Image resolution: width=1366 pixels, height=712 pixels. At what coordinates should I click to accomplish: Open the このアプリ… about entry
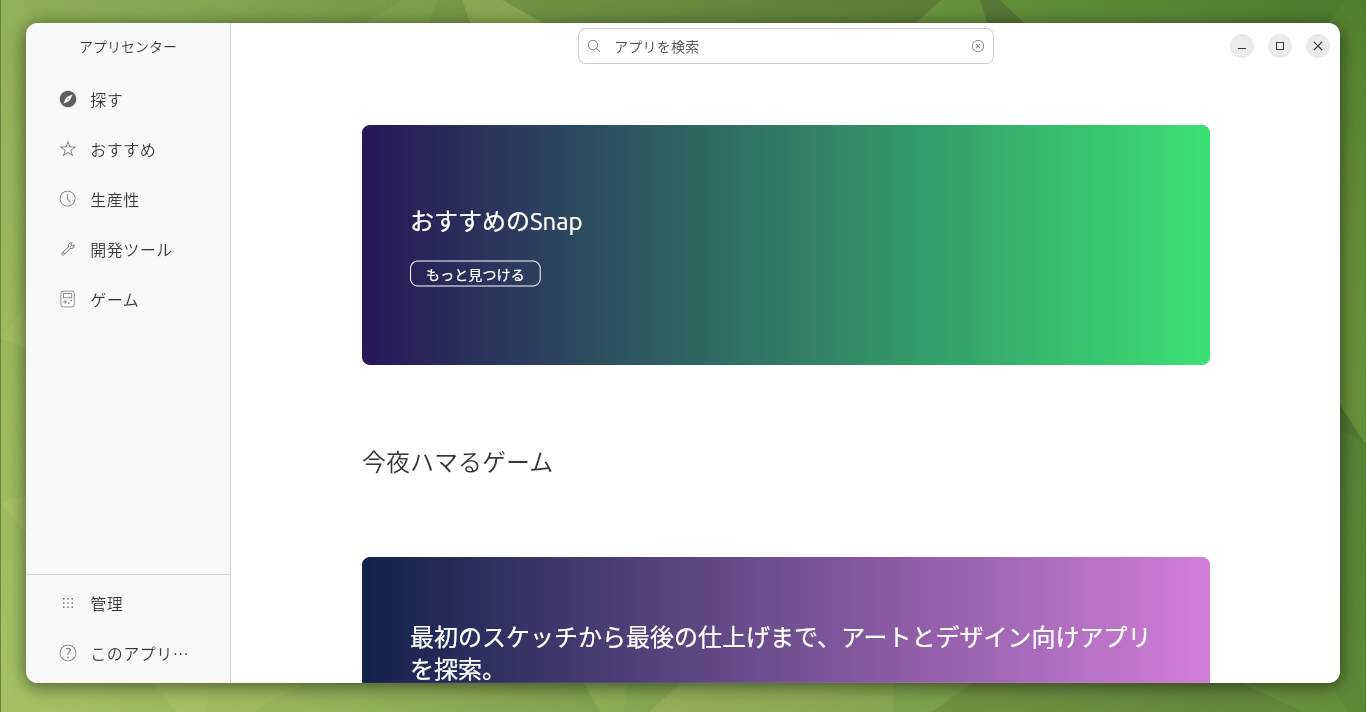click(x=128, y=654)
